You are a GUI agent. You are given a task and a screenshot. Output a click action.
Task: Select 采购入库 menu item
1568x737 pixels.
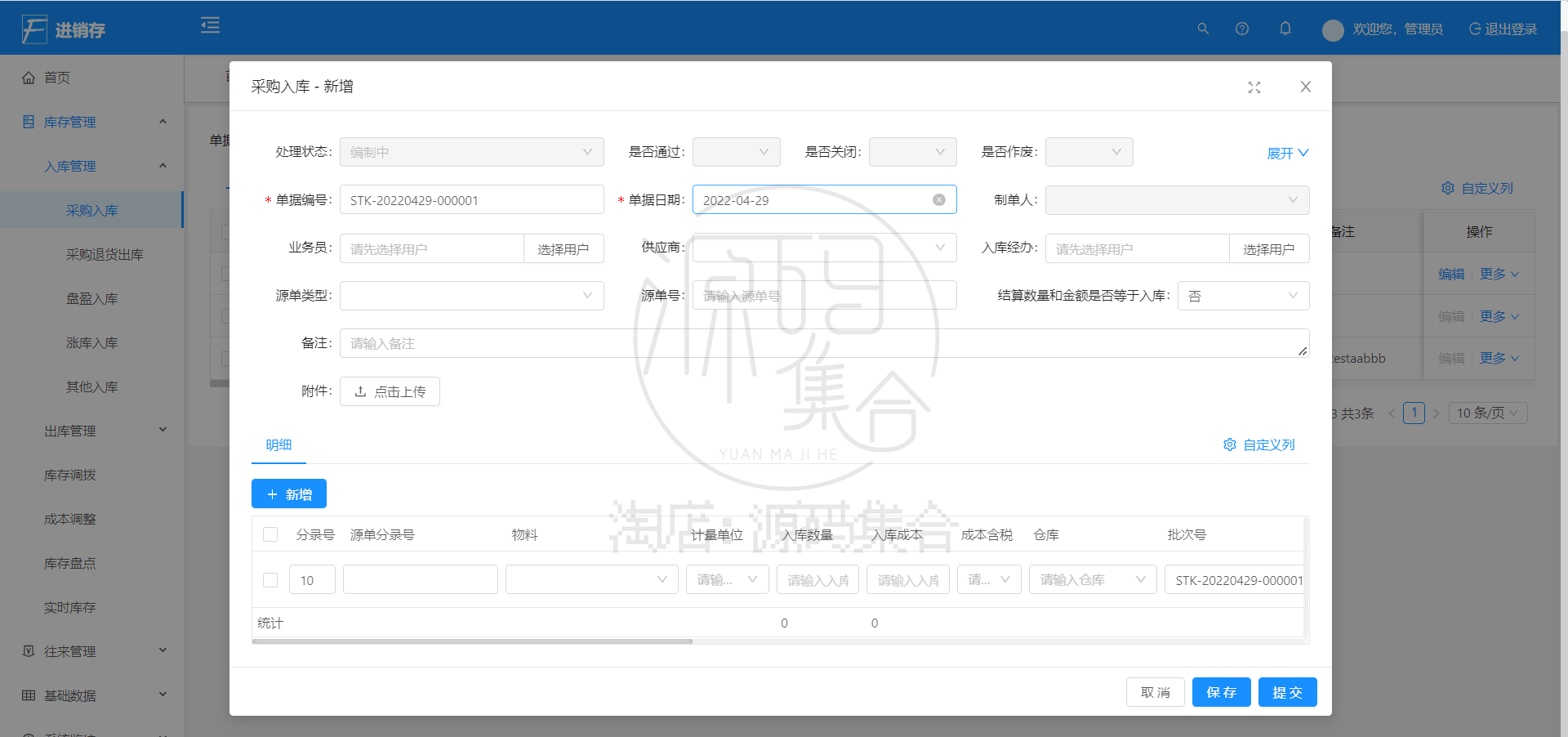point(91,210)
